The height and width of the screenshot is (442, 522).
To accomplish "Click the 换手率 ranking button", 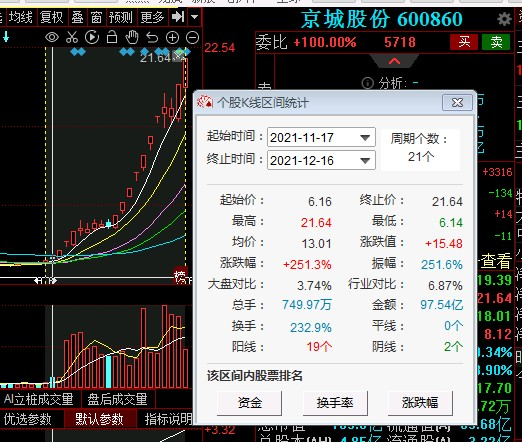I will pos(335,403).
